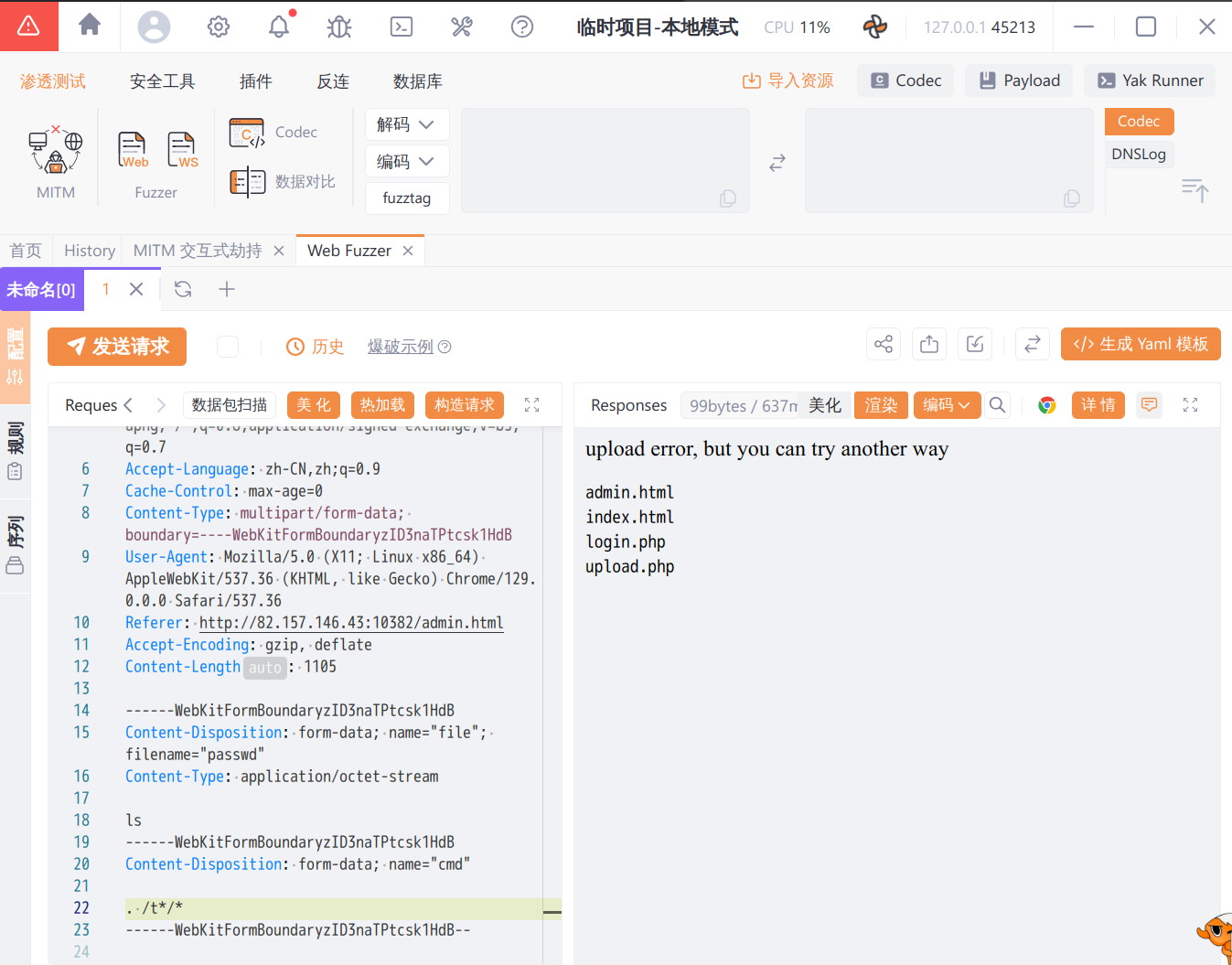Click the export upload icon
This screenshot has width=1232, height=965.
pos(929,344)
